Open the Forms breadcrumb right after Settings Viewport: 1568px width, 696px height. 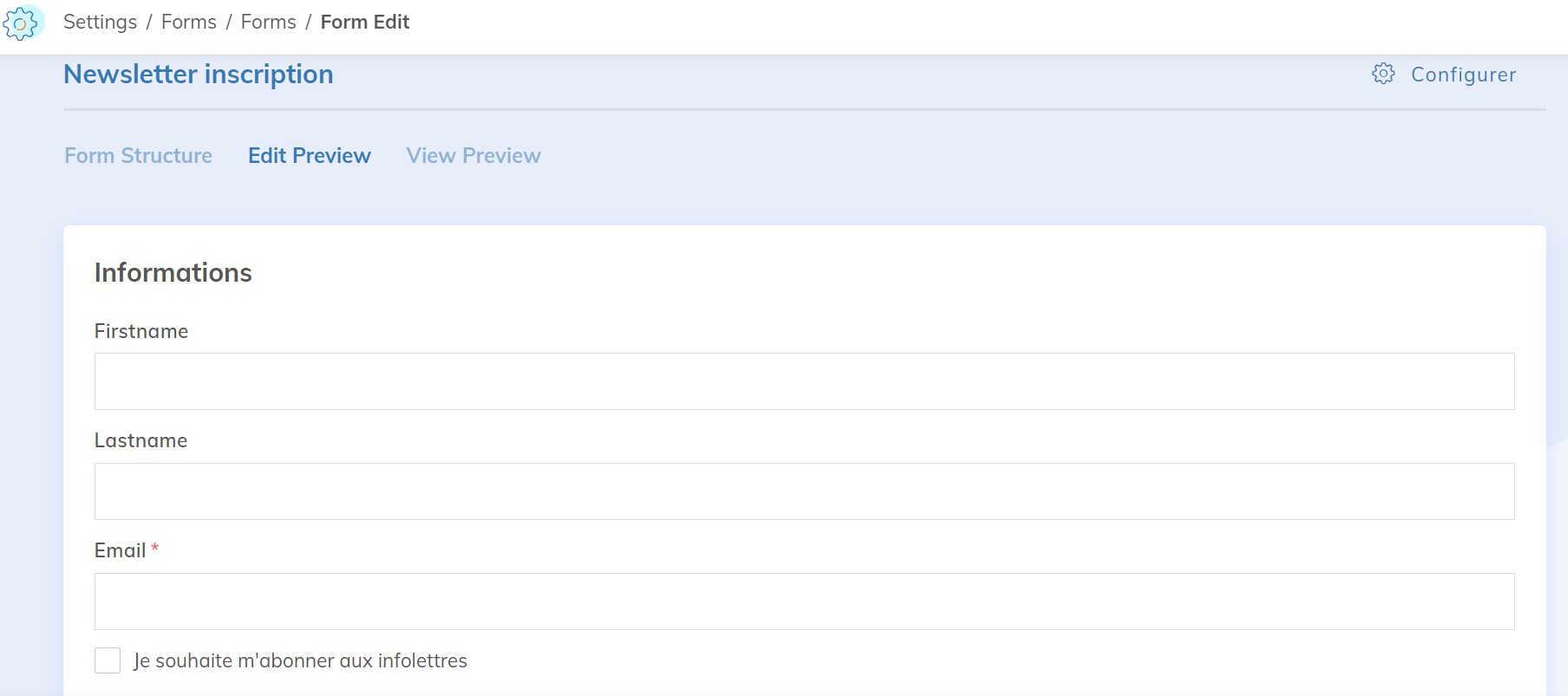[189, 23]
